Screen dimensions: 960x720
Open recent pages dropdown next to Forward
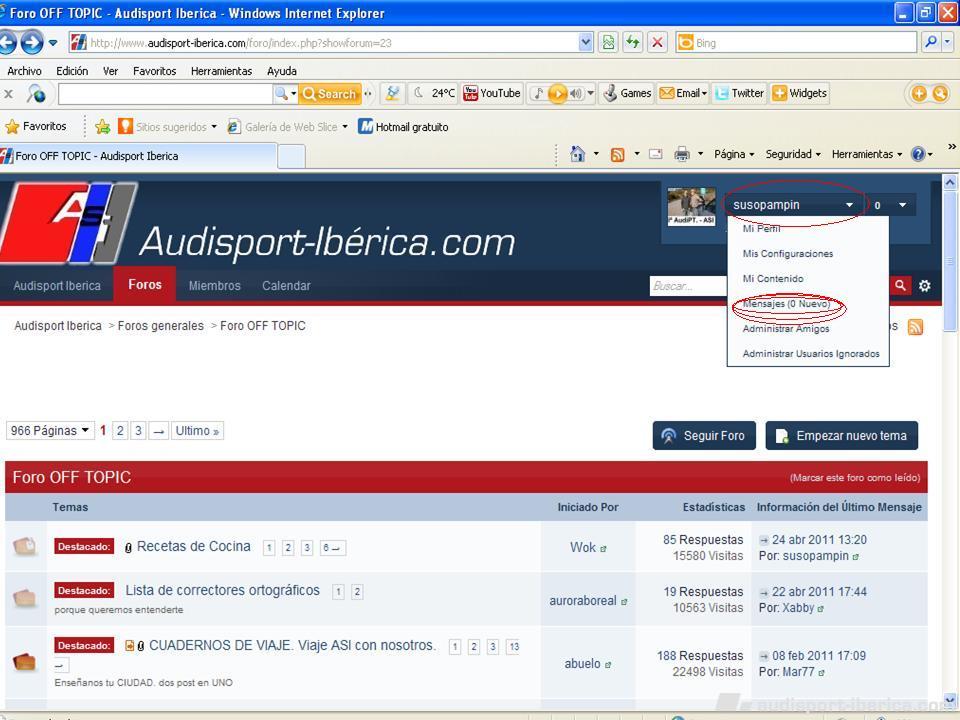[x=53, y=43]
